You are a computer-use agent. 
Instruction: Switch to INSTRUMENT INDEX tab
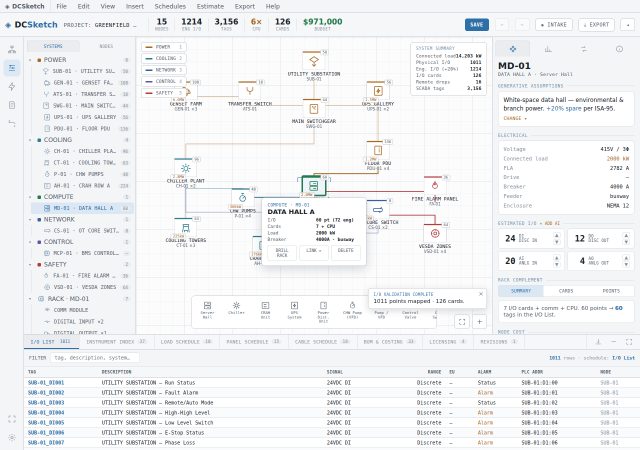[116, 341]
